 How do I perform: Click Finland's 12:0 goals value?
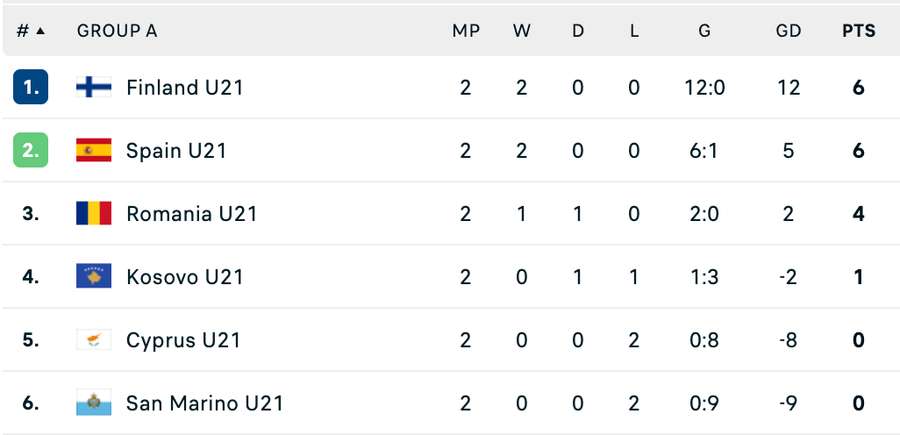(x=704, y=88)
